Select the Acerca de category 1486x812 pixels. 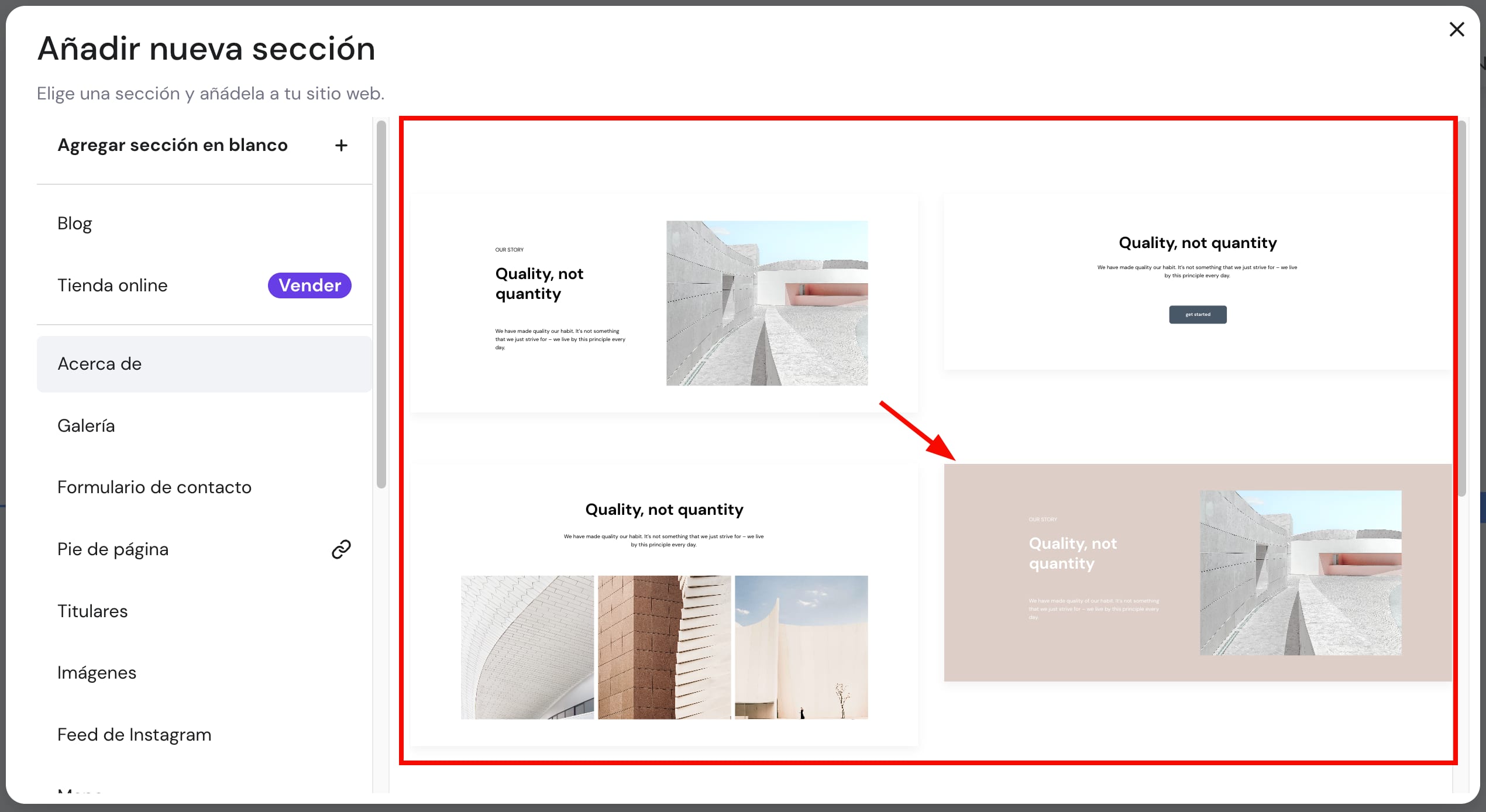coord(99,364)
